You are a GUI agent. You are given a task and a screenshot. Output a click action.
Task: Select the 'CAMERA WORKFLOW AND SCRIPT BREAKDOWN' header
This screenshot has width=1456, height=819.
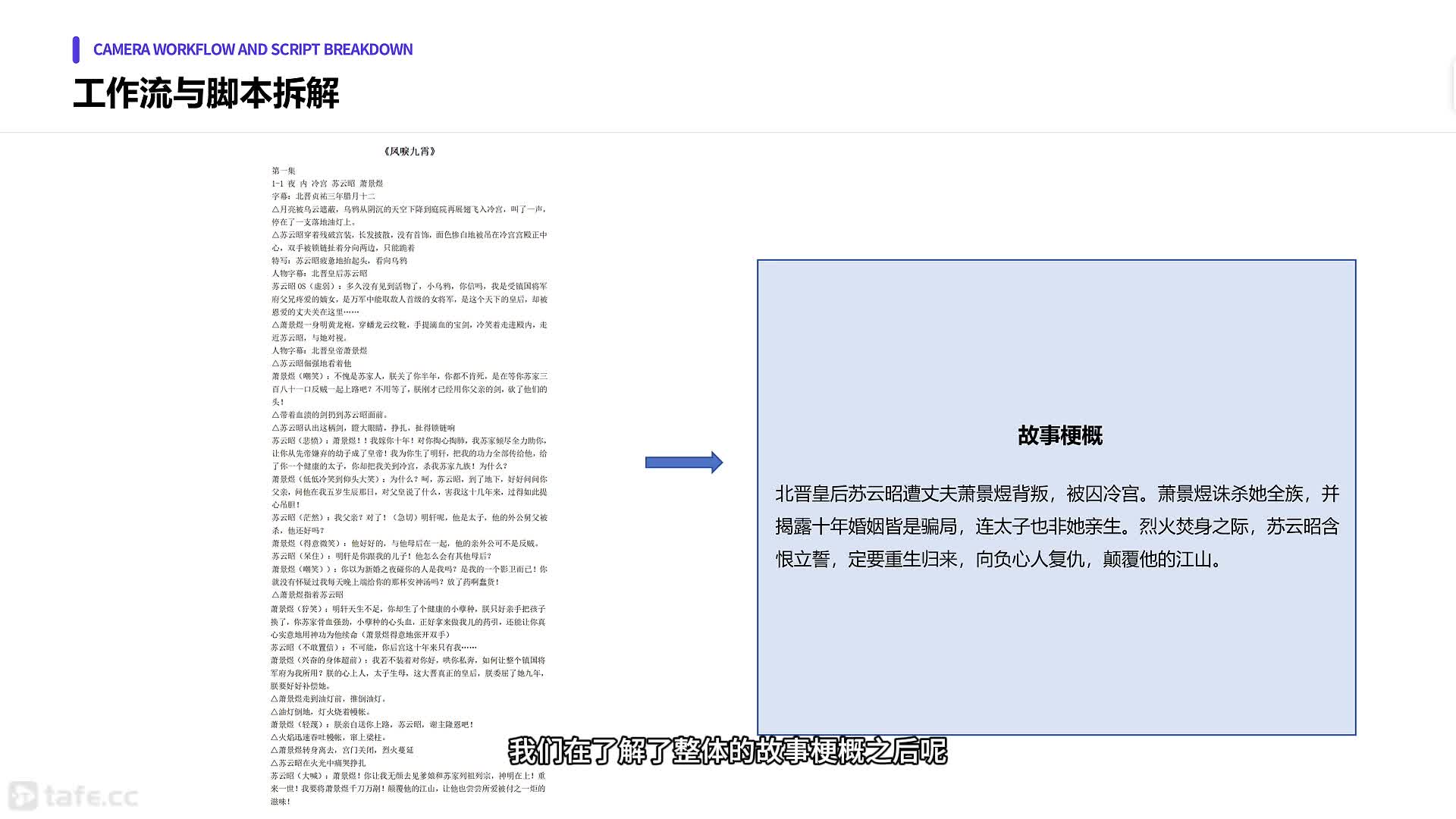(253, 50)
